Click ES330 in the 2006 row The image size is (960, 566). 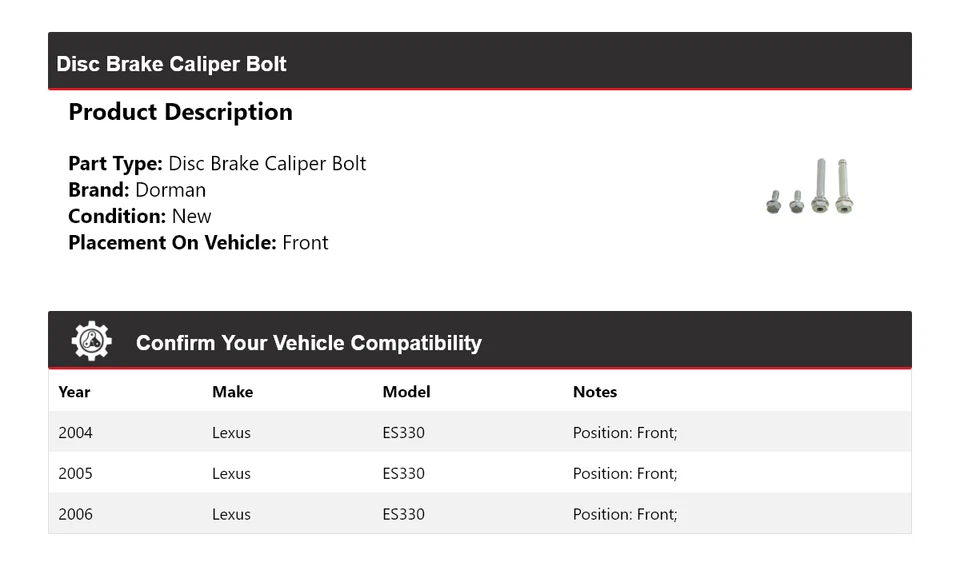(403, 514)
